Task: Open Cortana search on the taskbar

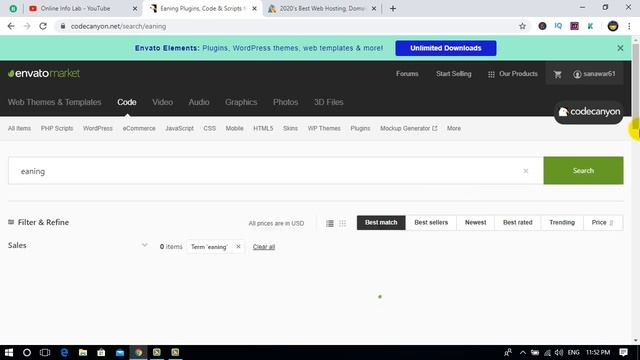Action: click(27, 352)
